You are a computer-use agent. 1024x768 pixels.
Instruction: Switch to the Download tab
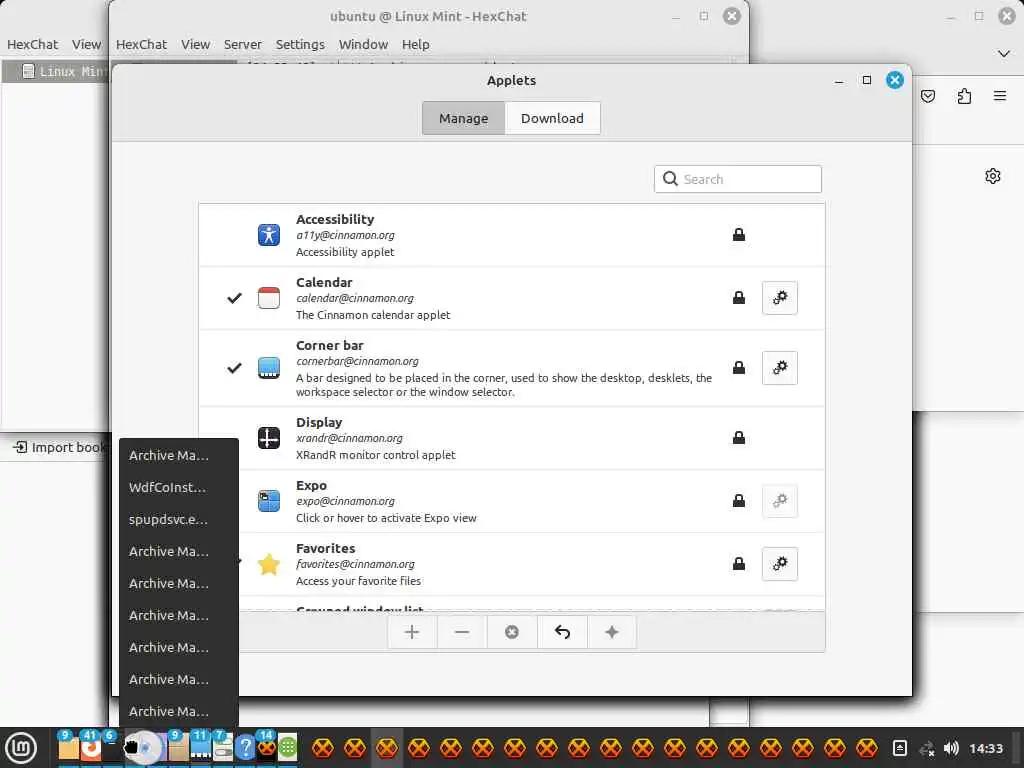pyautogui.click(x=552, y=118)
